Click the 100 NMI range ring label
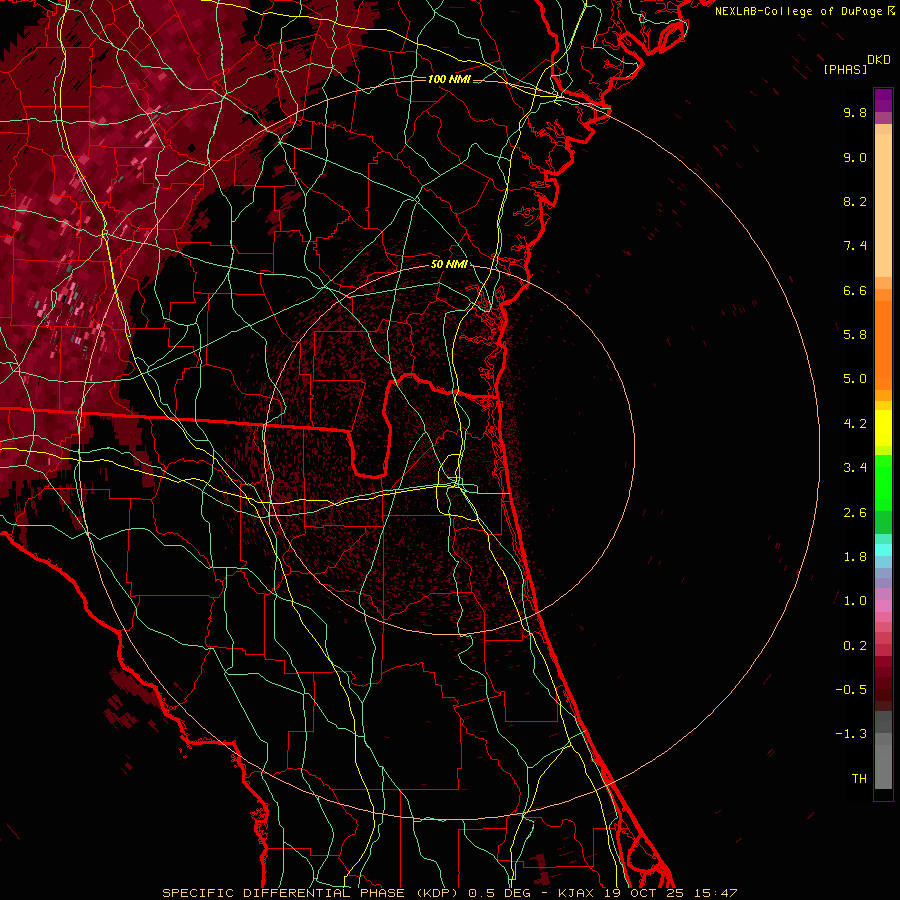The height and width of the screenshot is (900, 900). [x=449, y=79]
